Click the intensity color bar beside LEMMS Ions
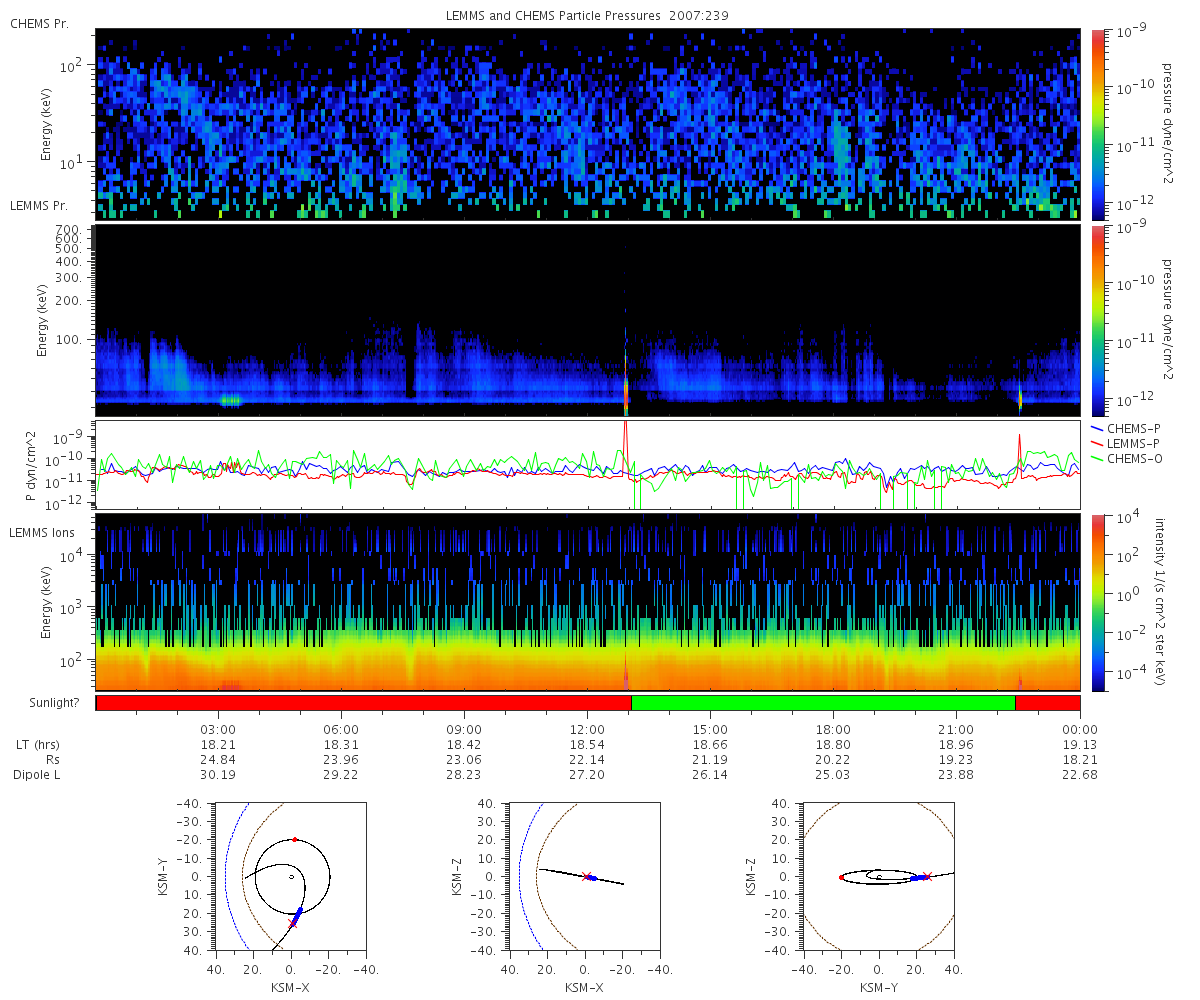Image resolution: width=1200 pixels, height=1000 pixels. 1096,602
